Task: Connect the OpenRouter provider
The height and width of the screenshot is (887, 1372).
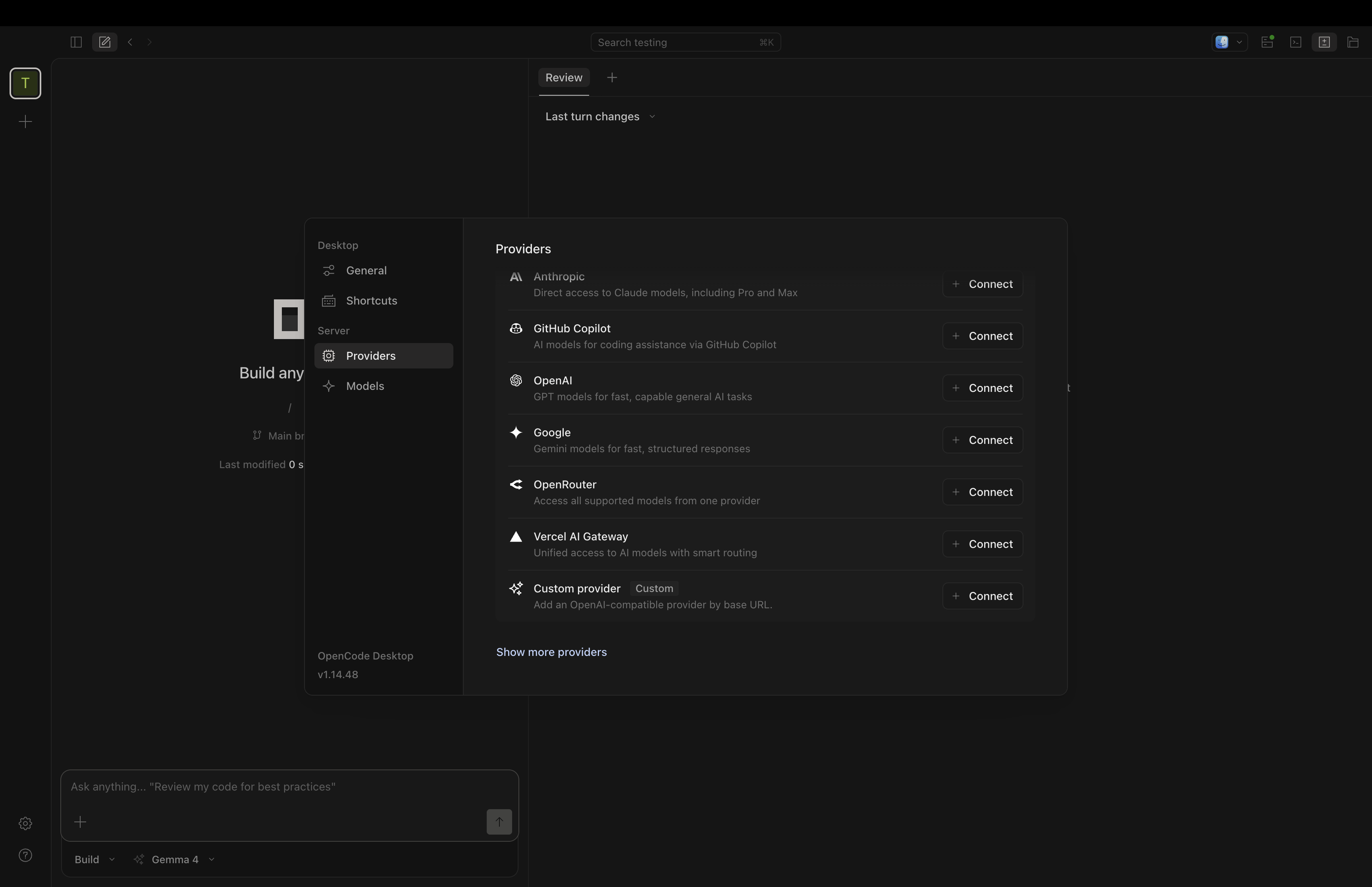Action: (982, 492)
